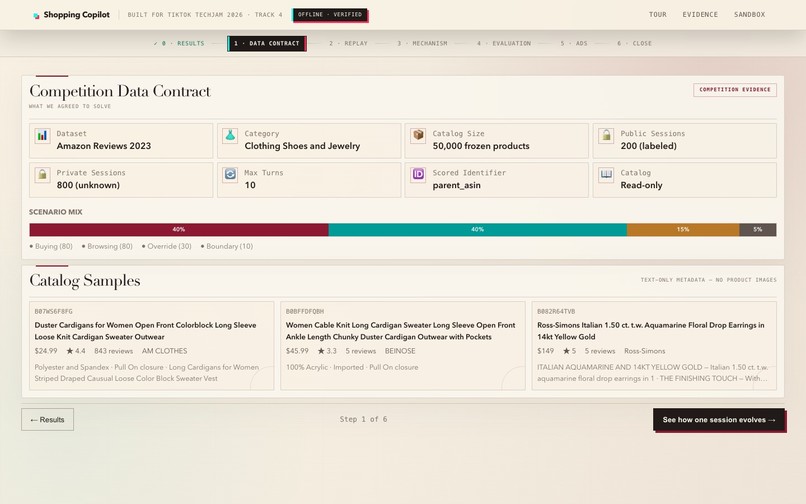The image size is (806, 504).
Task: Click the Catalog open book icon
Action: click(x=606, y=175)
